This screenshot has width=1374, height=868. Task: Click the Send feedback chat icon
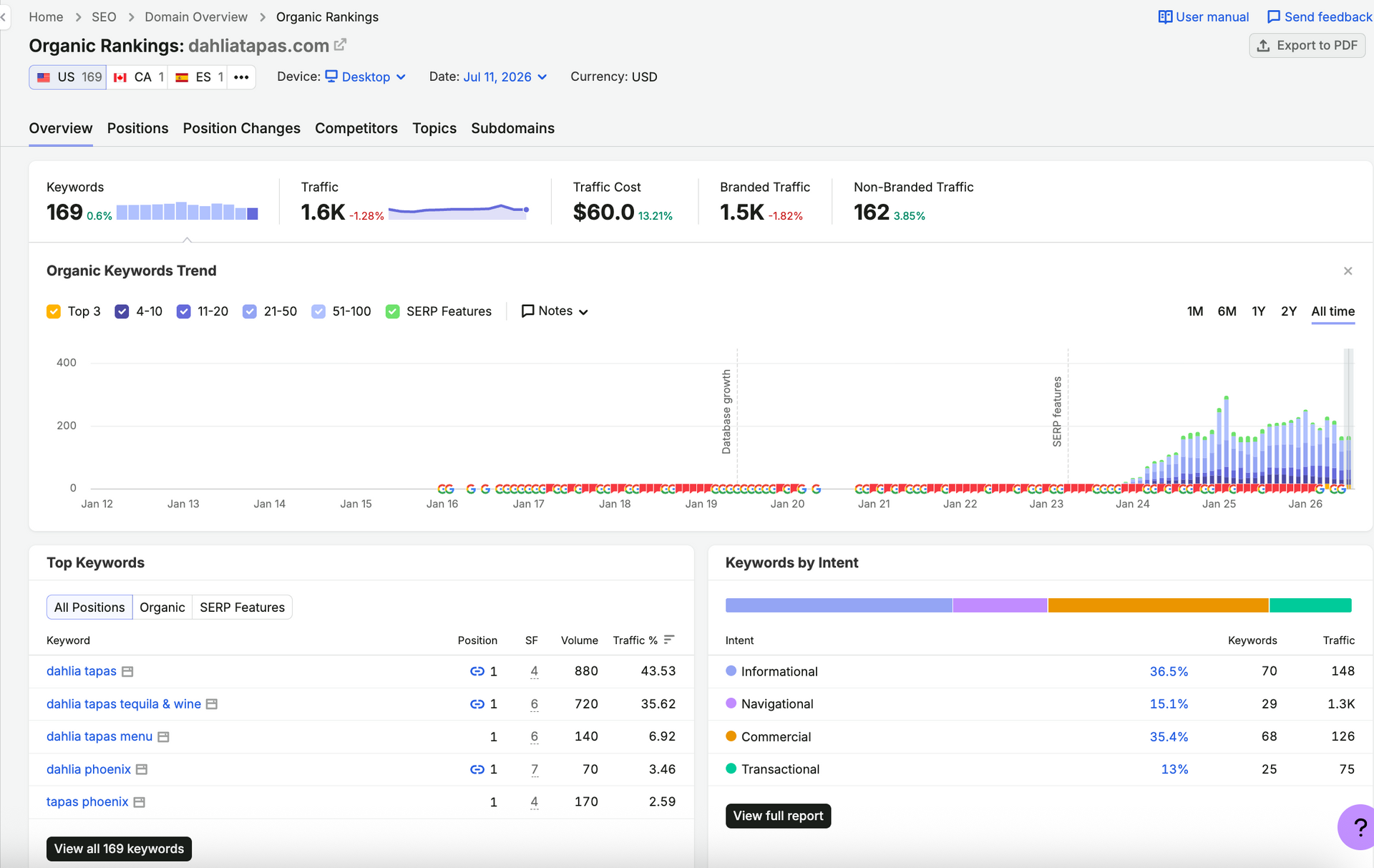[1274, 16]
